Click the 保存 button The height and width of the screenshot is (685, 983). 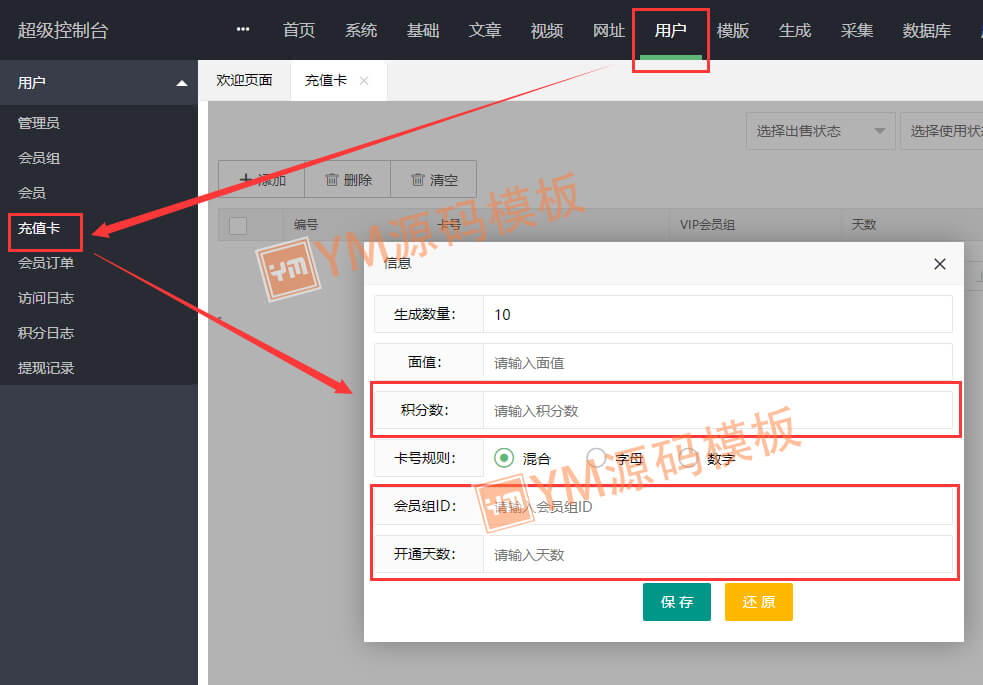click(676, 602)
